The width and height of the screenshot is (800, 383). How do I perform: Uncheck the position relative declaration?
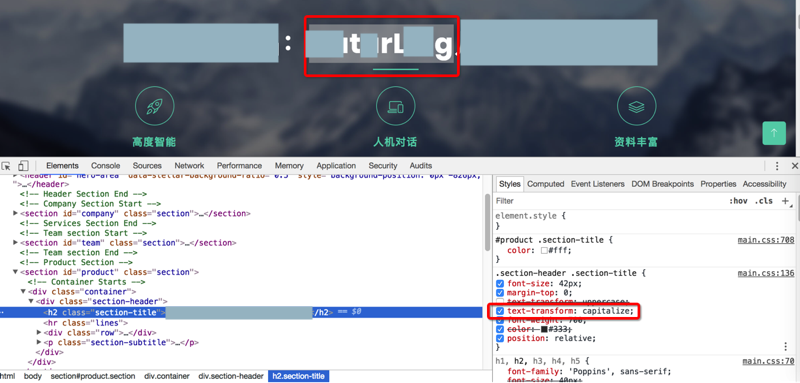(x=500, y=339)
